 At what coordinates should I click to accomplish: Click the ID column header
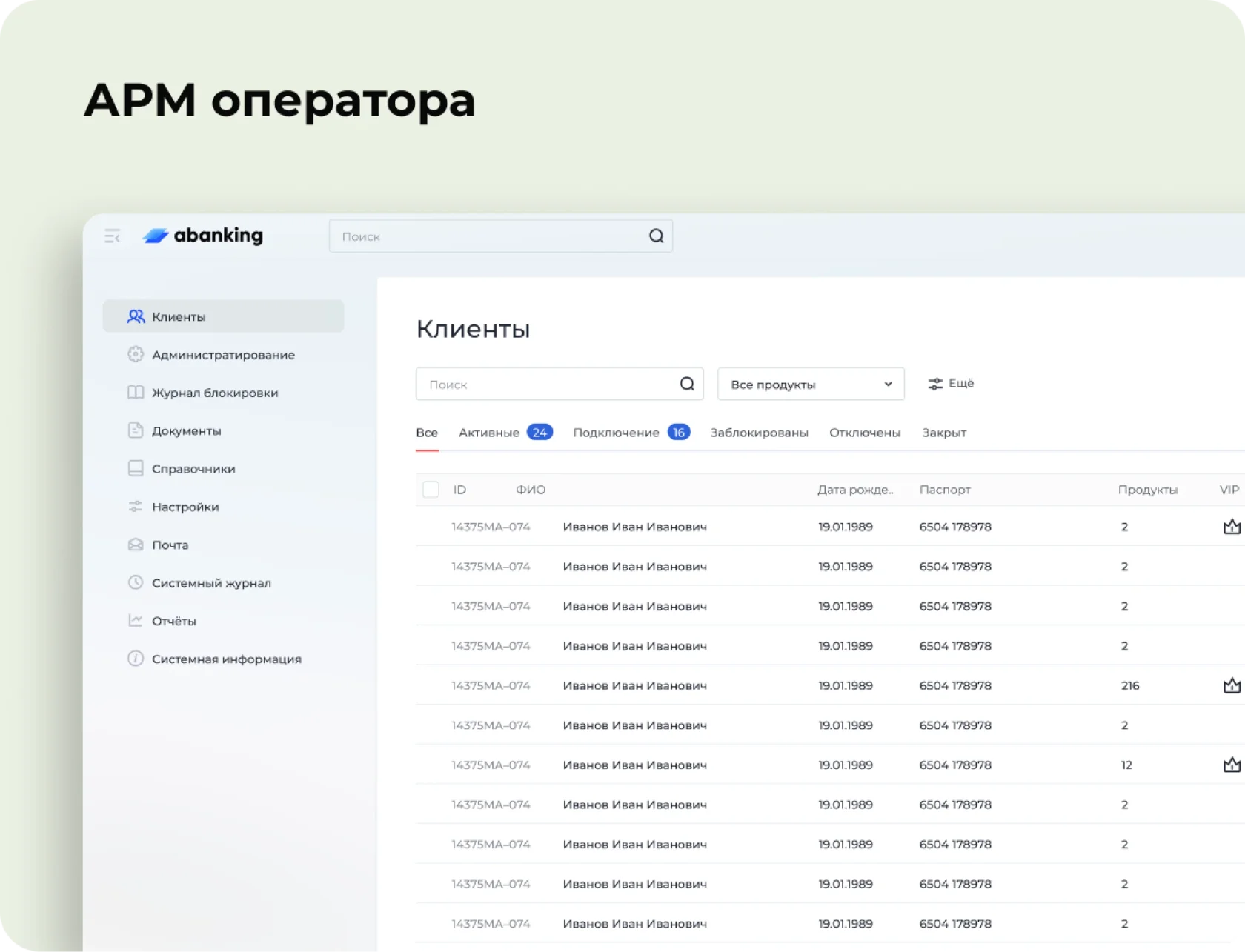459,490
